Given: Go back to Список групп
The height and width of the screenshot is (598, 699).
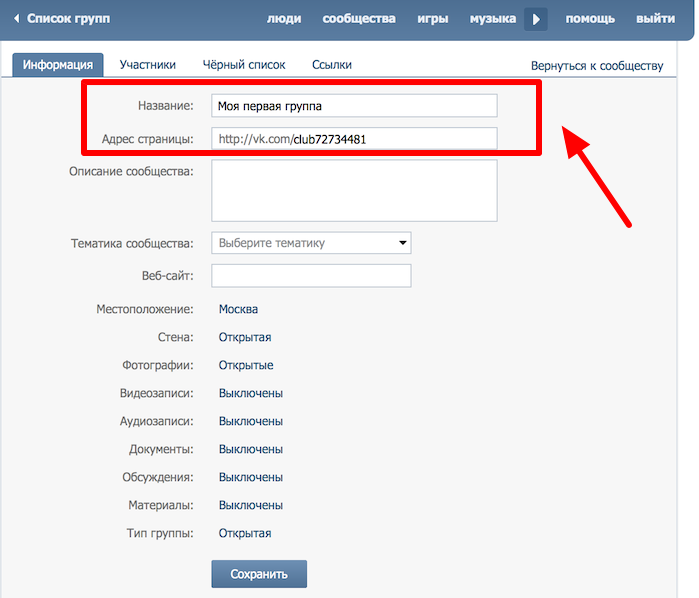Looking at the screenshot, I should [68, 19].
